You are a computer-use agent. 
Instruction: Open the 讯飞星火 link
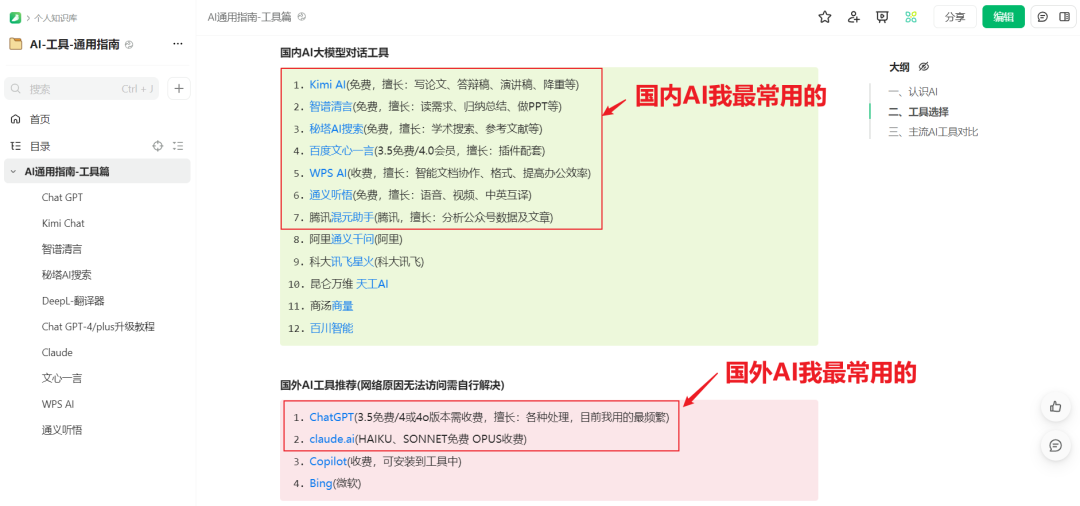pos(352,262)
